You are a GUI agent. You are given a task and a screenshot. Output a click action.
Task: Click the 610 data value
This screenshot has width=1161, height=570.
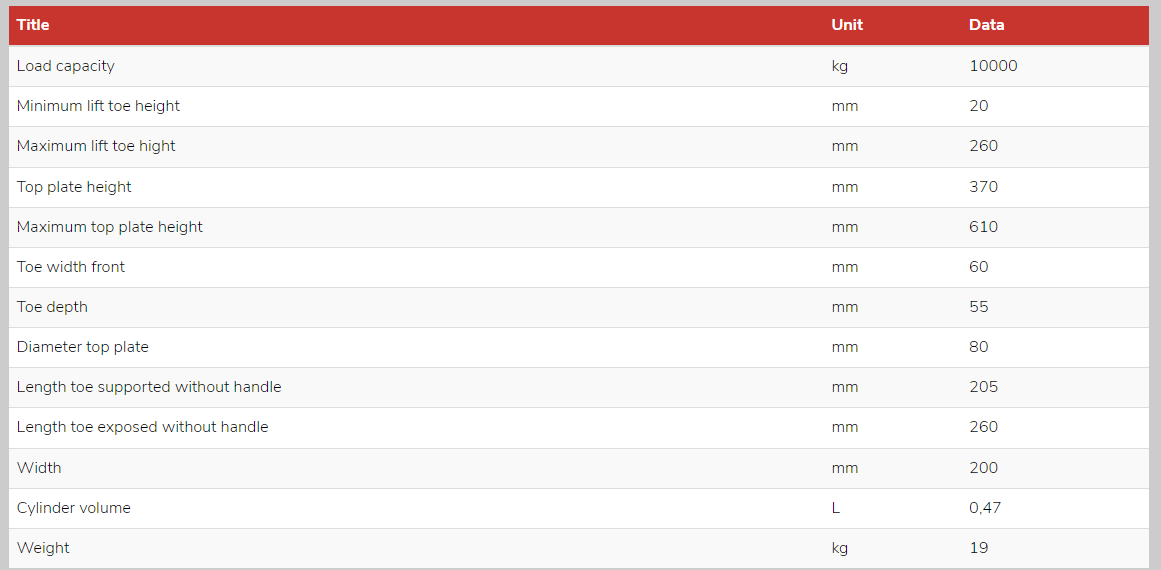click(983, 227)
